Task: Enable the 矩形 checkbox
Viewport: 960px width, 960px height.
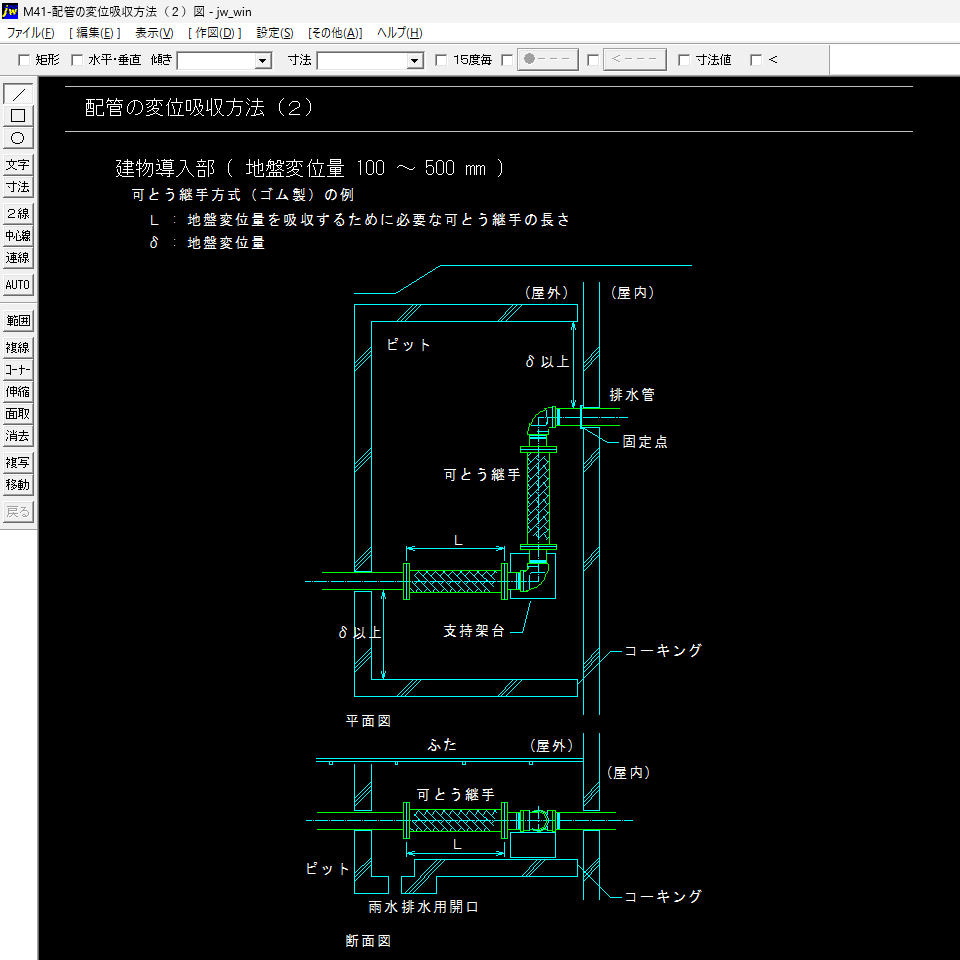Action: [25, 60]
